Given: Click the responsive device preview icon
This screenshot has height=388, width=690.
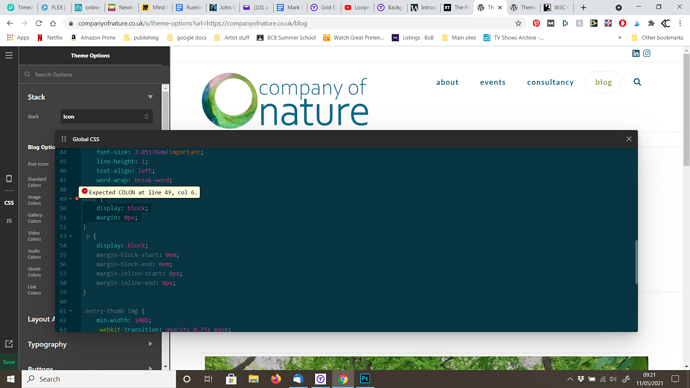Looking at the screenshot, I should pyautogui.click(x=9, y=179).
